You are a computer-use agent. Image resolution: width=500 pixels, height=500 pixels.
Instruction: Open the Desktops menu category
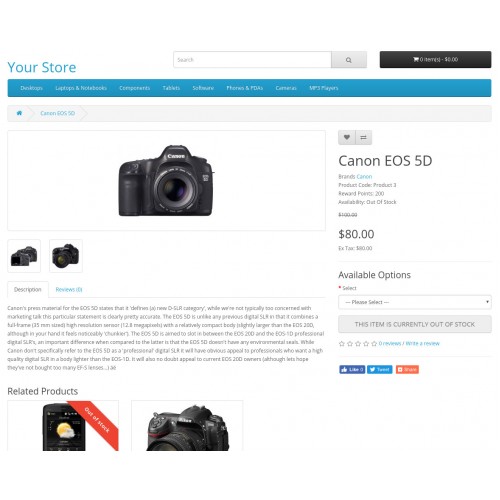[x=31, y=88]
